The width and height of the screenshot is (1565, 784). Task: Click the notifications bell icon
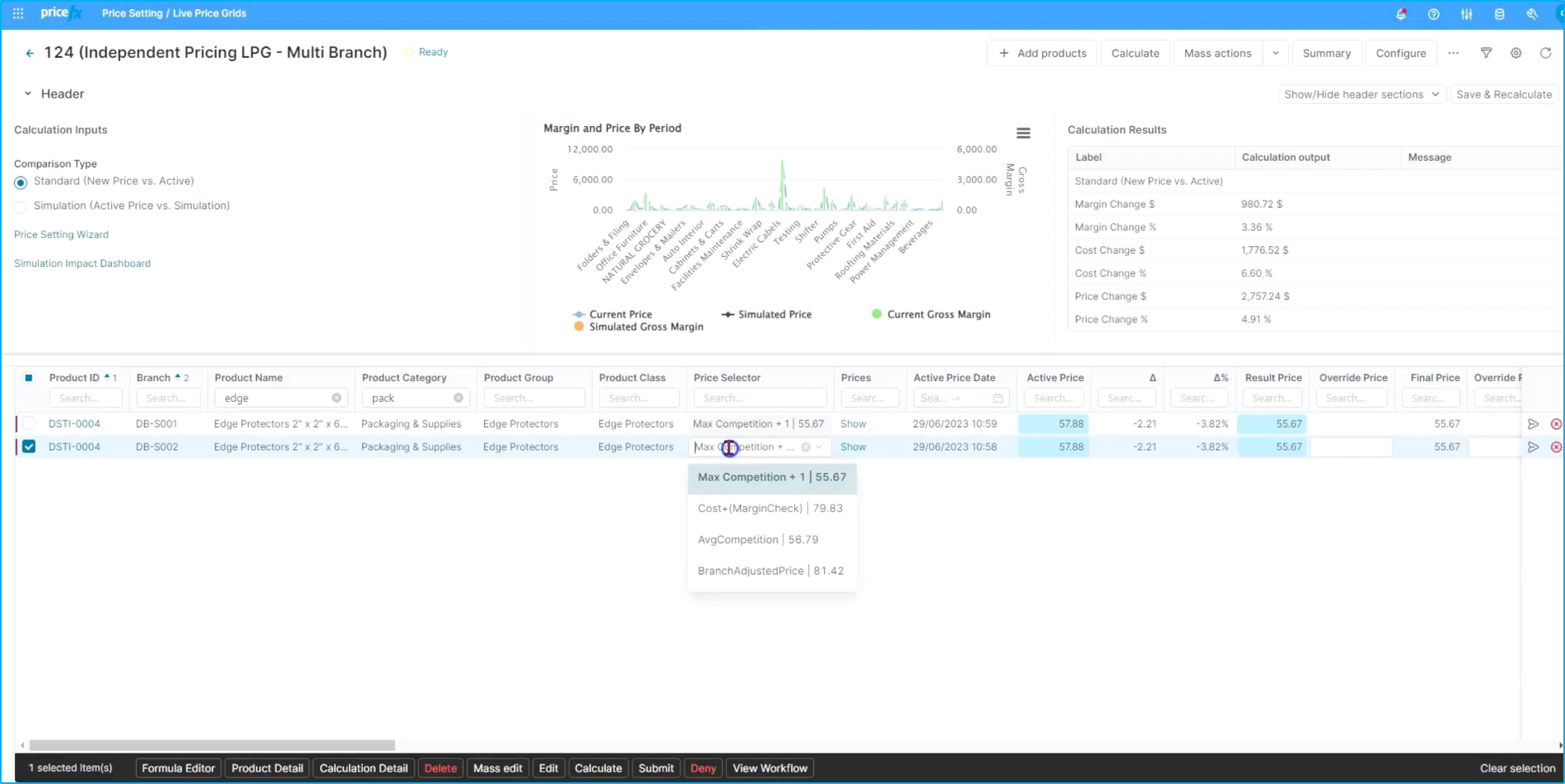pos(1401,14)
